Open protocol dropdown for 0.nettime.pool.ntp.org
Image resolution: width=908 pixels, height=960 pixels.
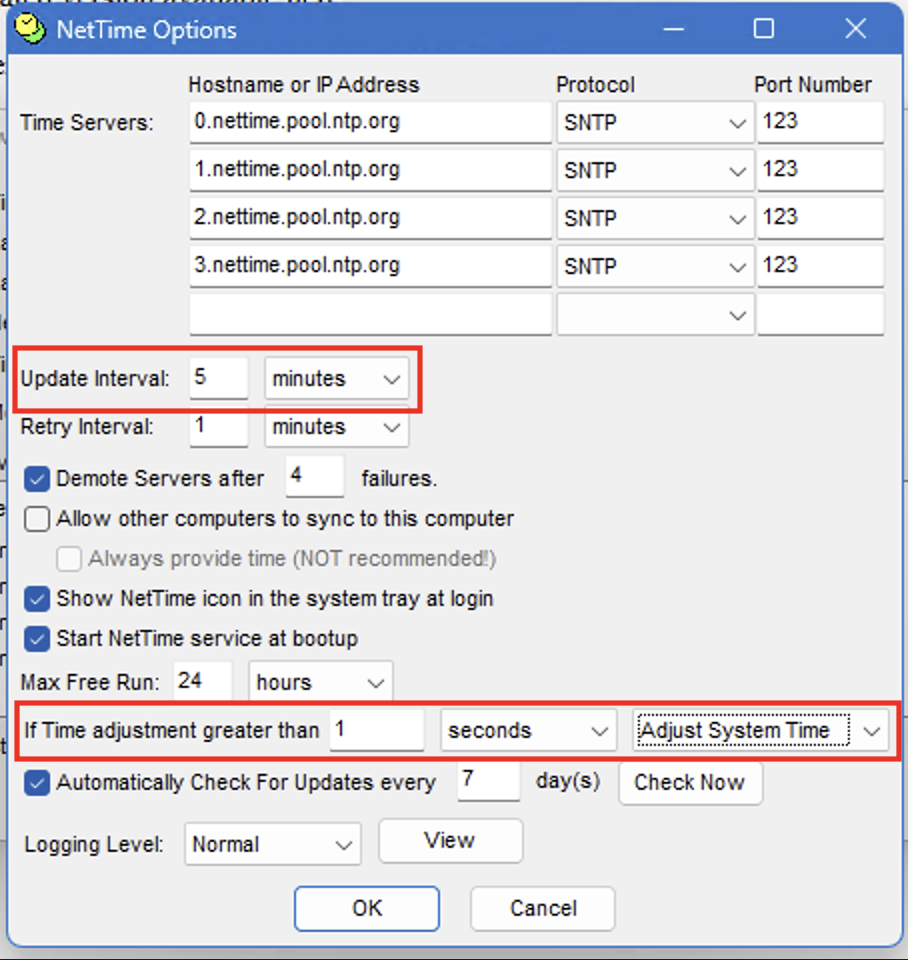[655, 123]
